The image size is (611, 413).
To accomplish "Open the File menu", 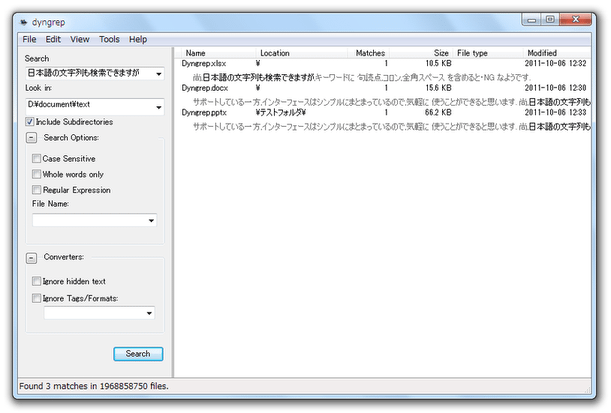I will tap(29, 39).
